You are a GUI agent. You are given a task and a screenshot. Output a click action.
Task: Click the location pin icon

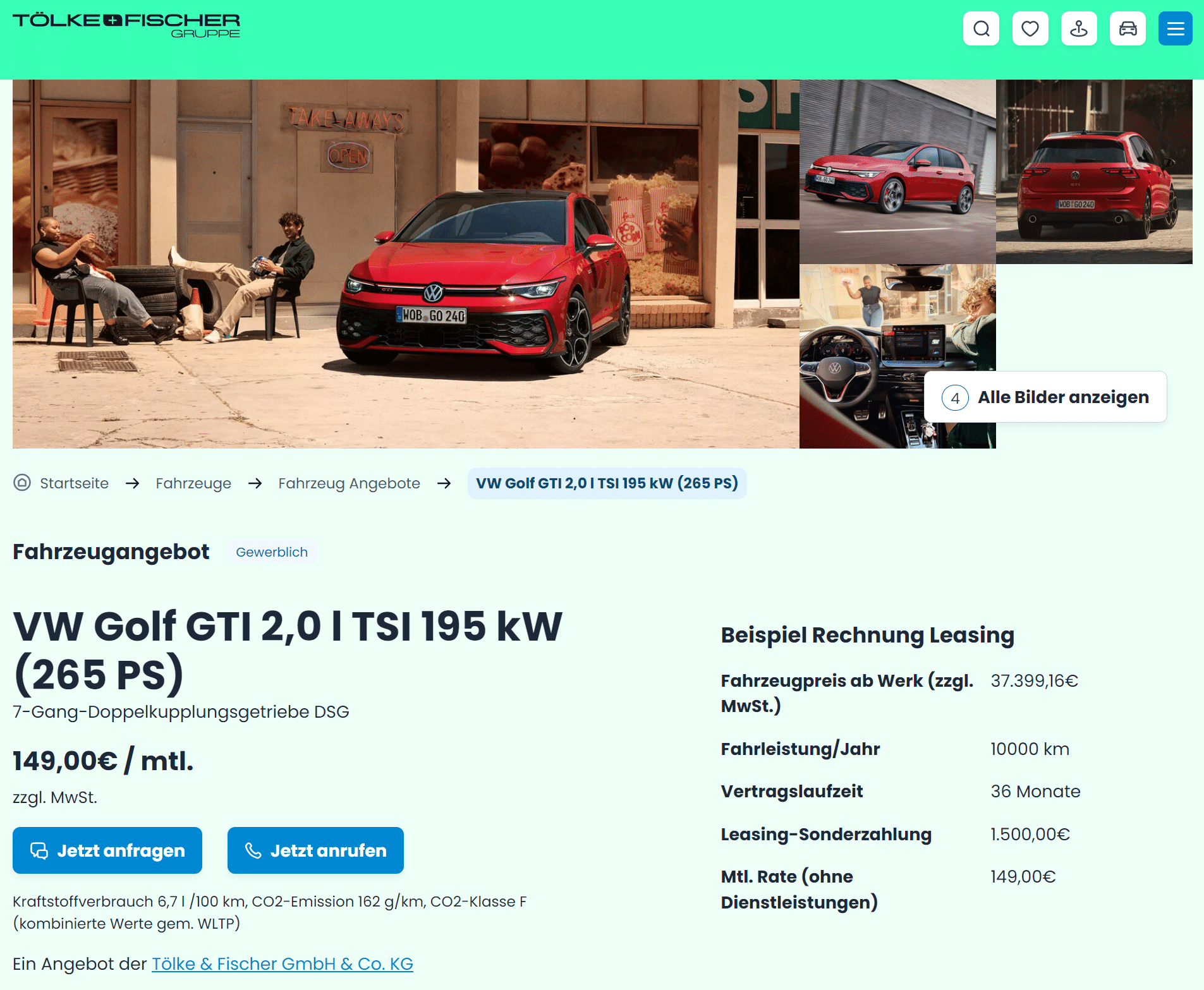pyautogui.click(x=1079, y=28)
